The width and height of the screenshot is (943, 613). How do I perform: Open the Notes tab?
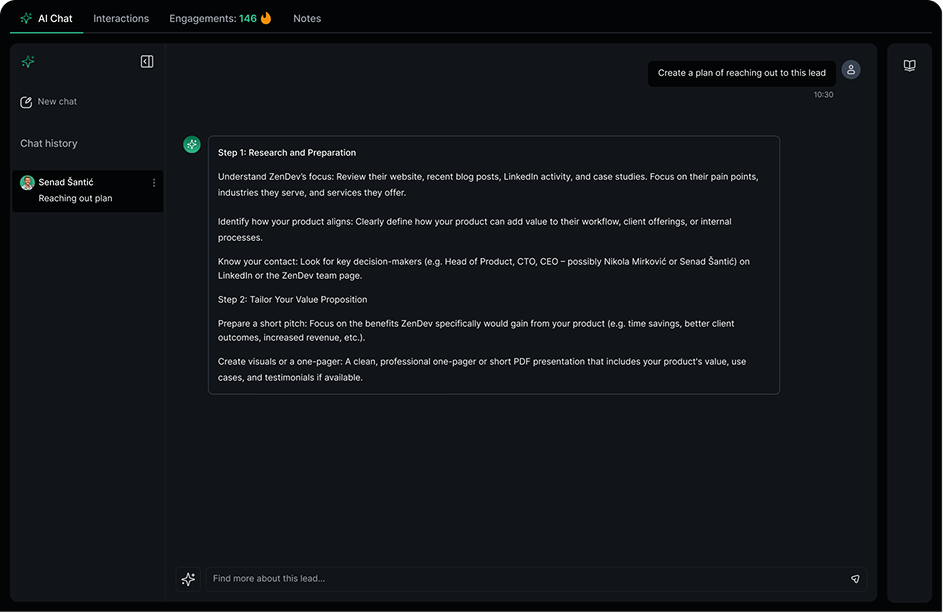tap(307, 18)
